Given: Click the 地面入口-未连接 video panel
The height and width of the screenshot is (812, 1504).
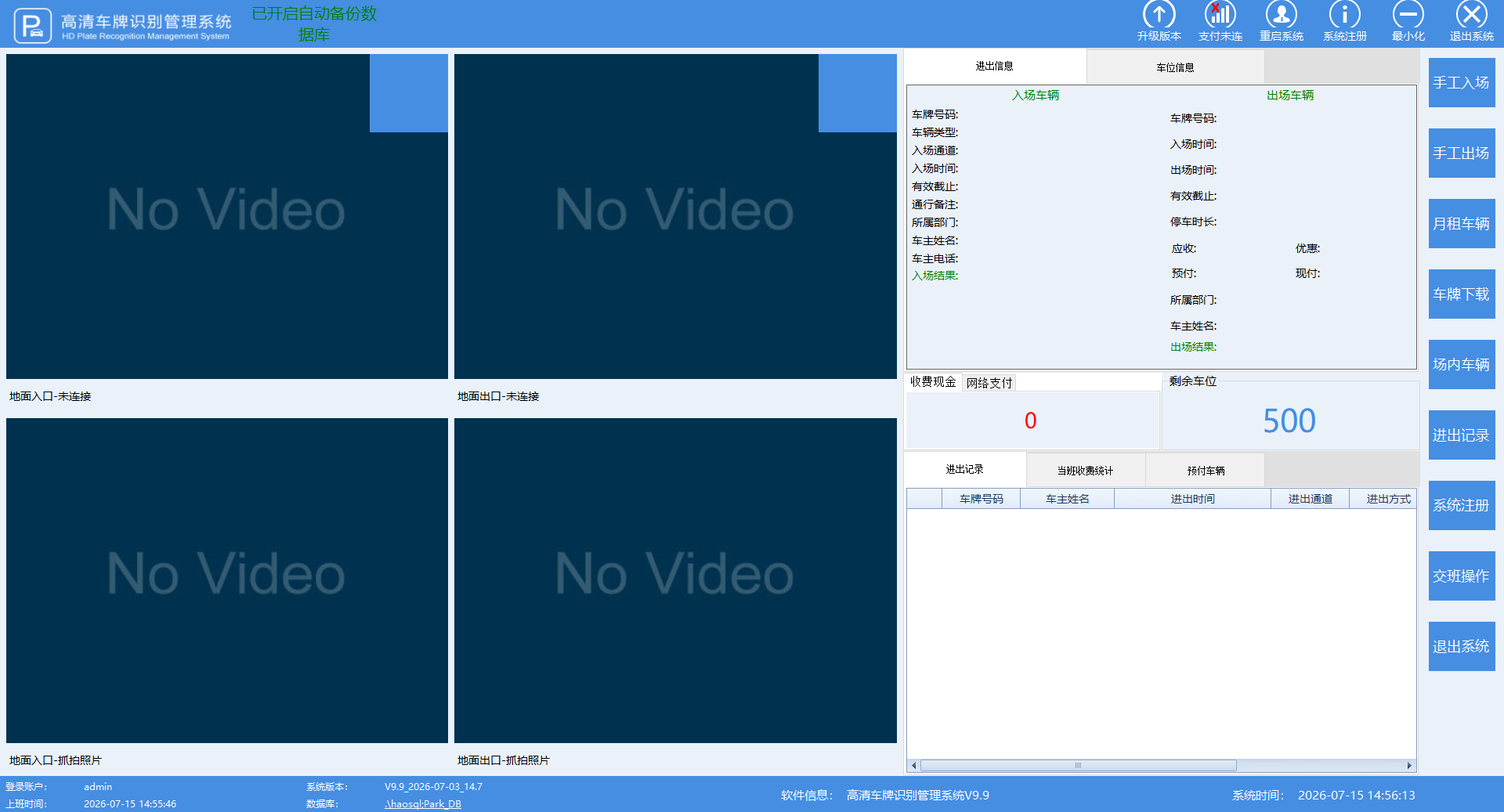Looking at the screenshot, I should (x=227, y=216).
